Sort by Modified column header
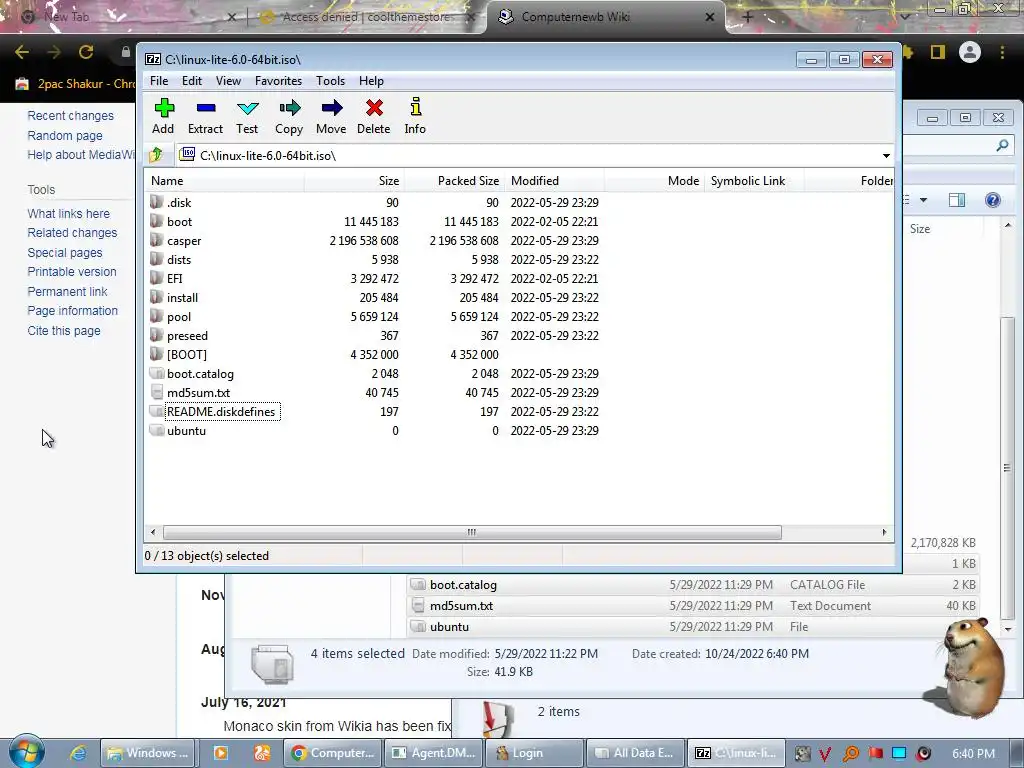1024x768 pixels. click(x=554, y=181)
